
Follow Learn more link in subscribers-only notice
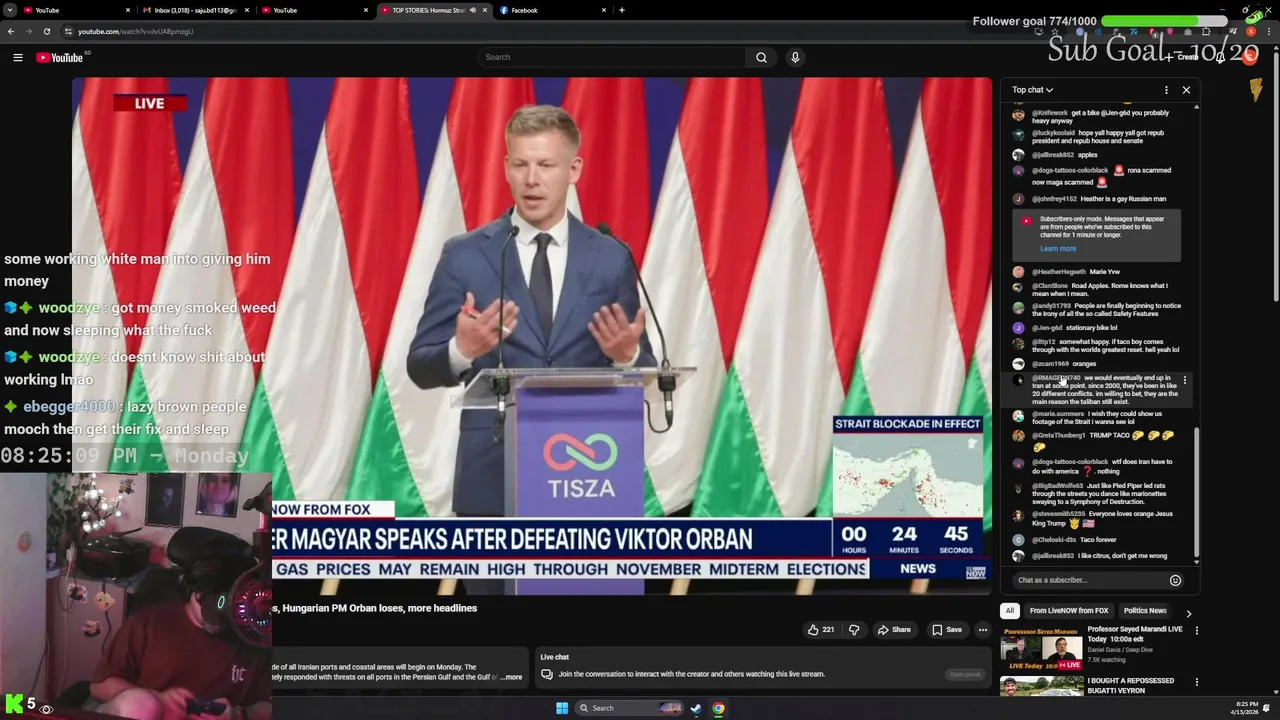click(x=1058, y=249)
